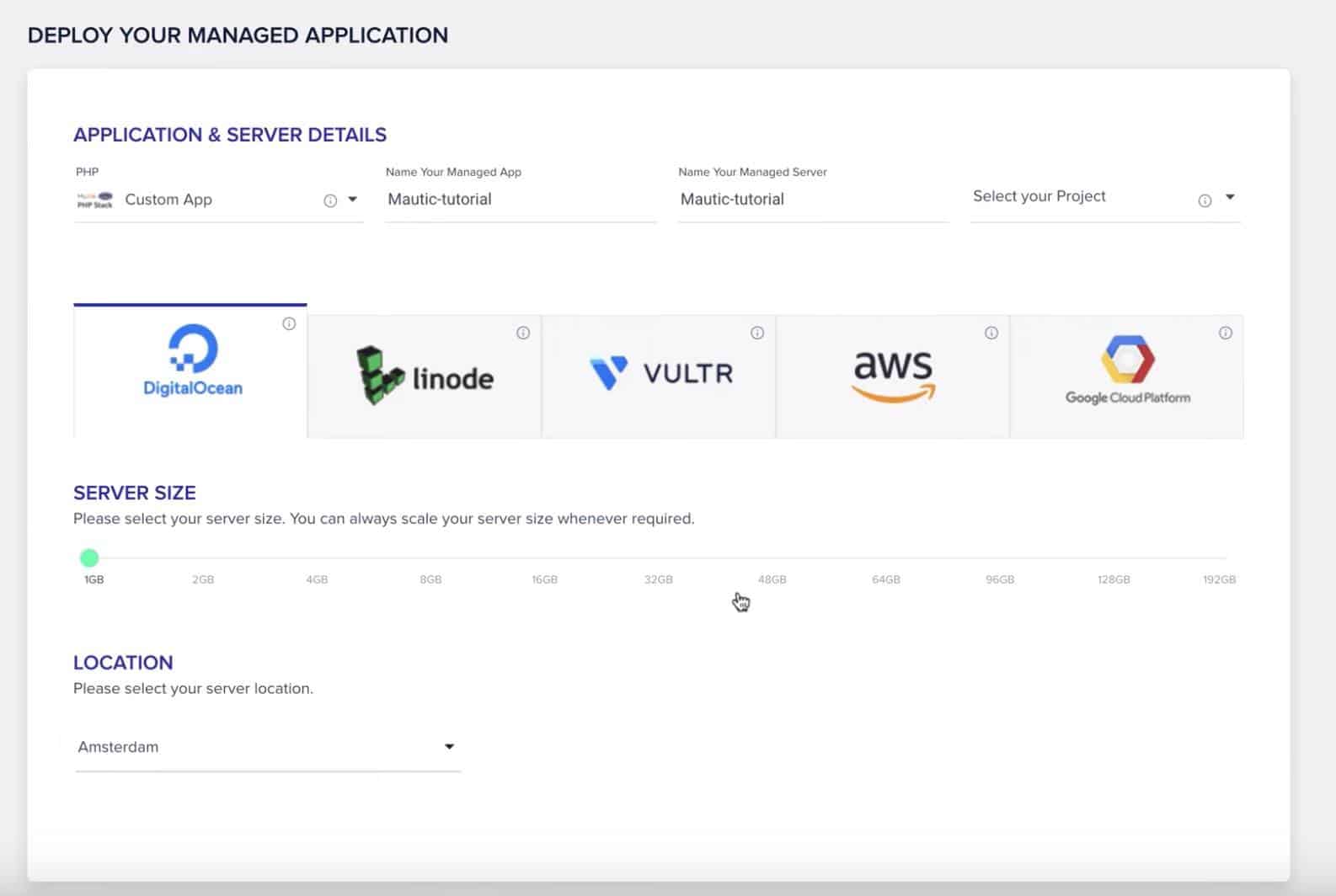The width and height of the screenshot is (1336, 896).
Task: Click the PHP Stack icon beside Custom App
Action: pyautogui.click(x=94, y=200)
